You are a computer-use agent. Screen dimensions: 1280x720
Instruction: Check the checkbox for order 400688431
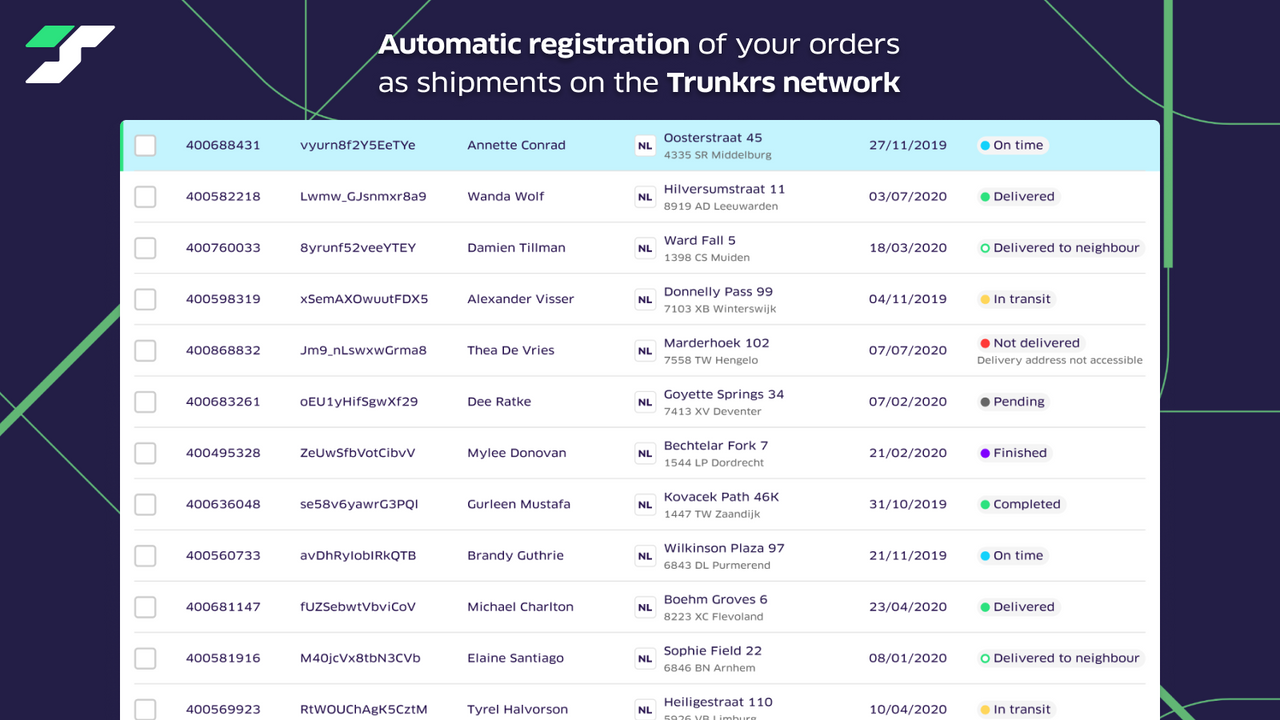(x=145, y=145)
